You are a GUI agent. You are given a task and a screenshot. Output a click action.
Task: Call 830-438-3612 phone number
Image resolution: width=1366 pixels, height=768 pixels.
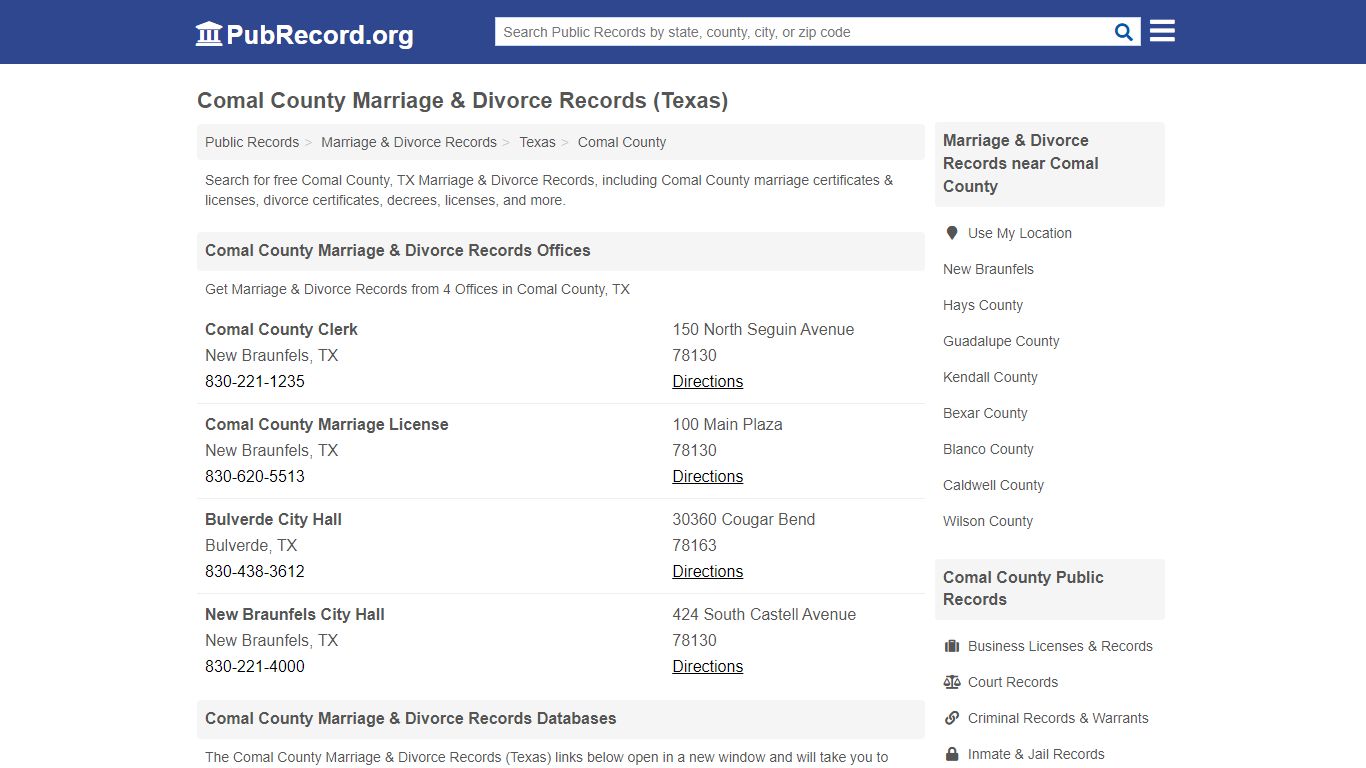click(255, 571)
